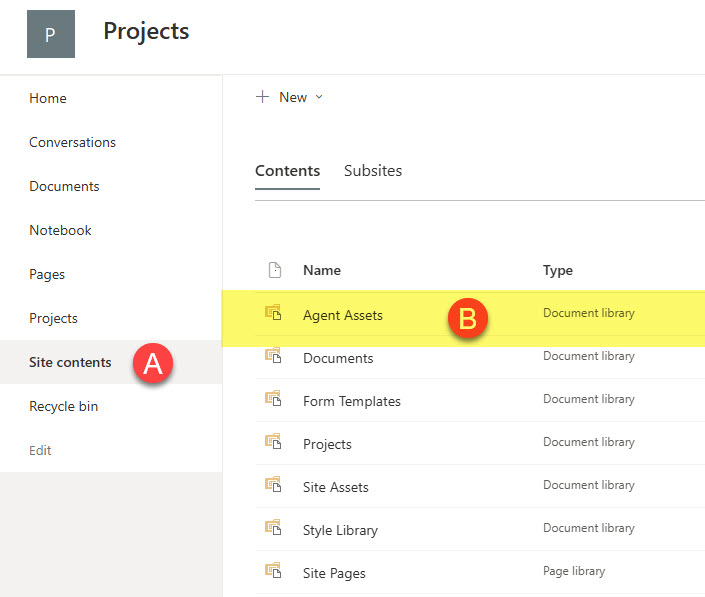Click the Edit navigation link
The image size is (705, 597).
pos(40,450)
